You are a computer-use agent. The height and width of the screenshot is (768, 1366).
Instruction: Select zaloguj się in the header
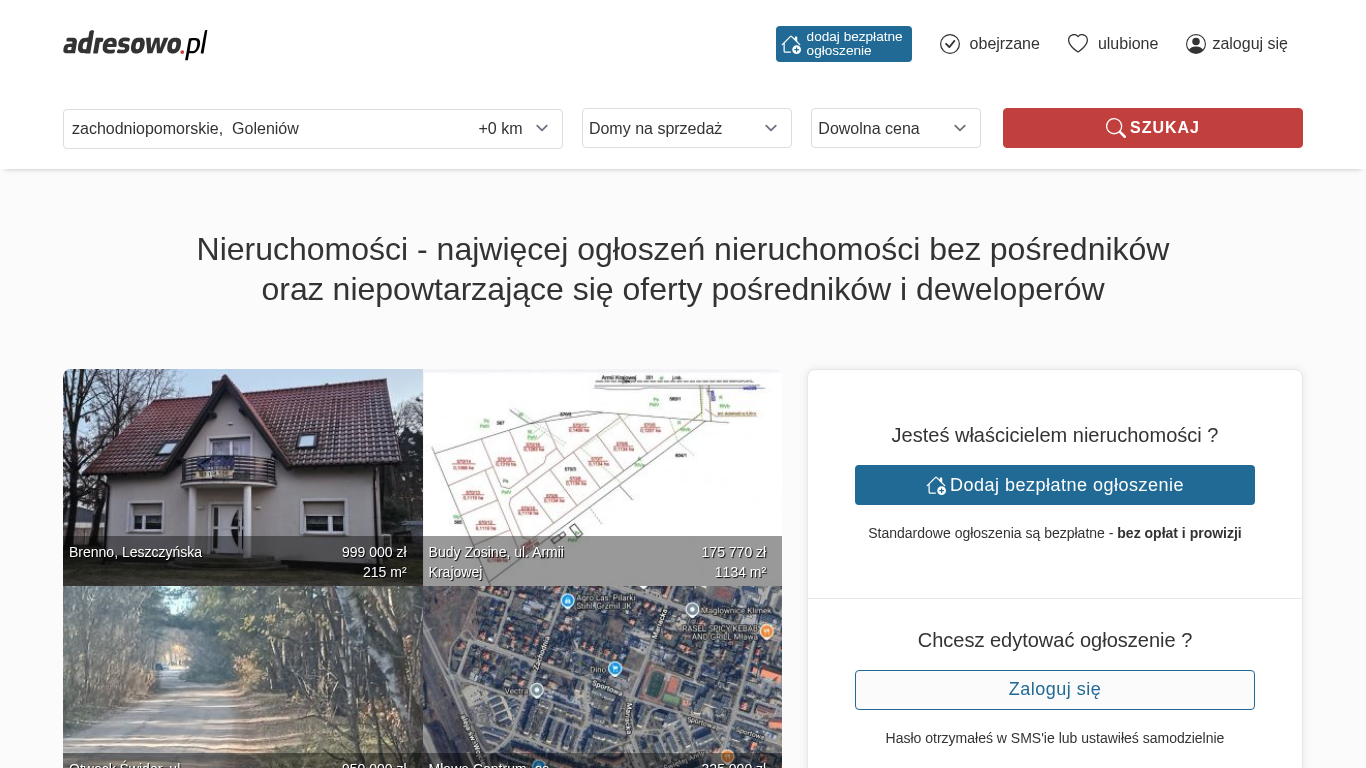point(1249,44)
